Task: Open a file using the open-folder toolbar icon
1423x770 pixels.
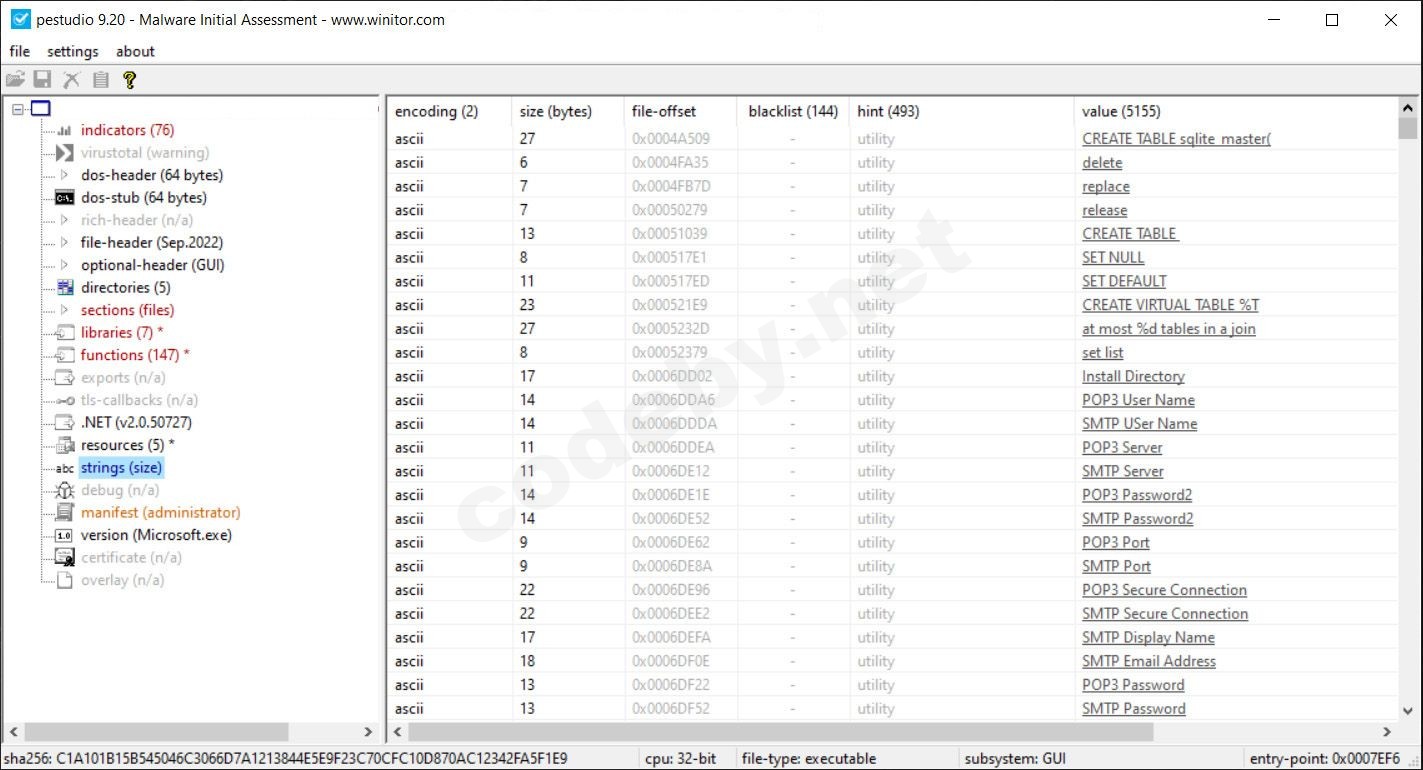Action: (16, 79)
